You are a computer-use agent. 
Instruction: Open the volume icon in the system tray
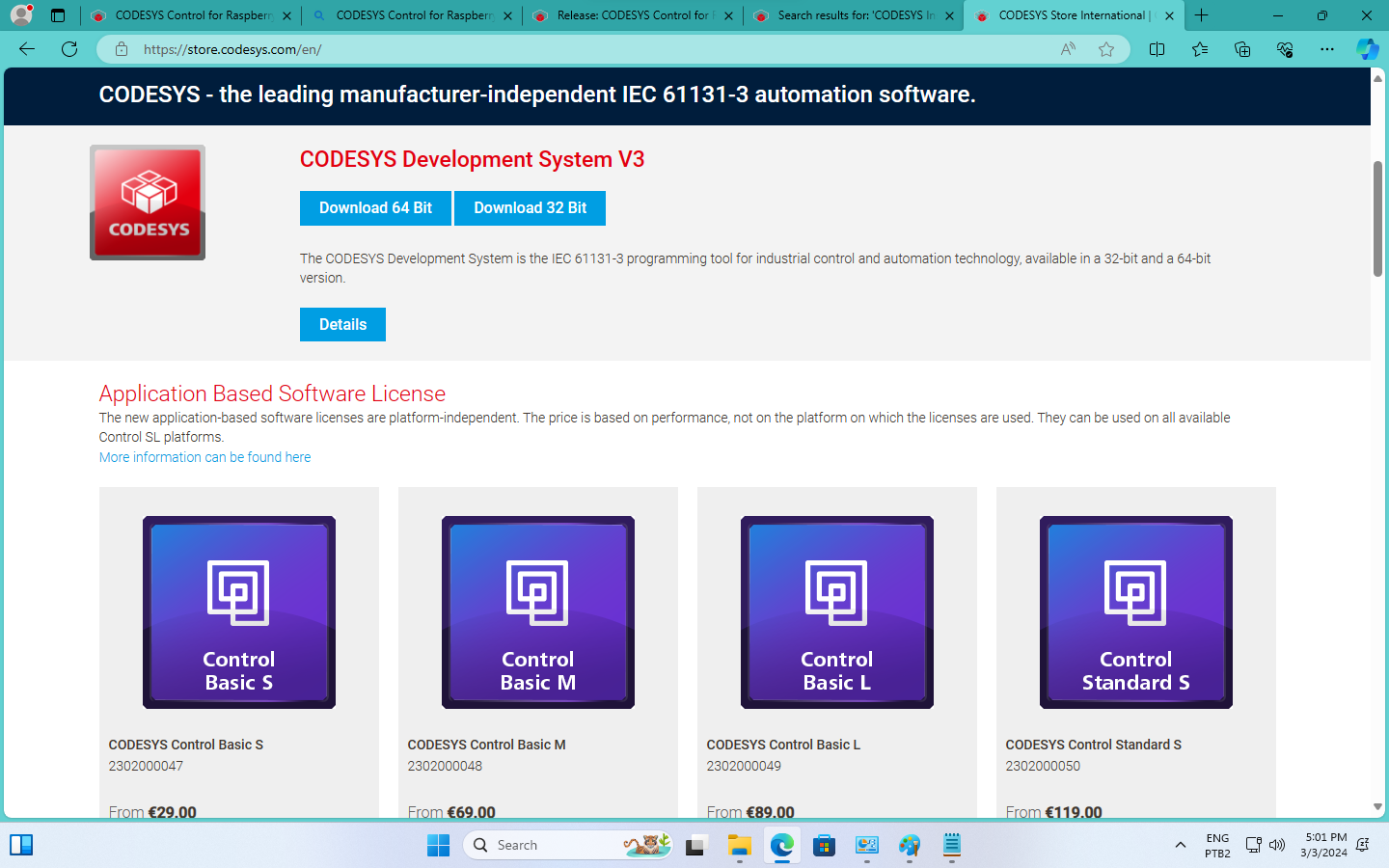pyautogui.click(x=1277, y=845)
